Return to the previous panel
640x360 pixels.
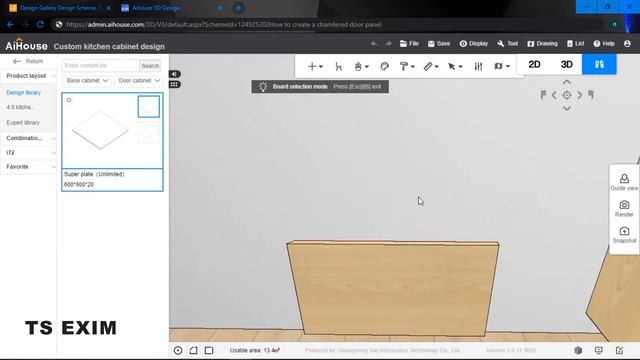(x=28, y=61)
